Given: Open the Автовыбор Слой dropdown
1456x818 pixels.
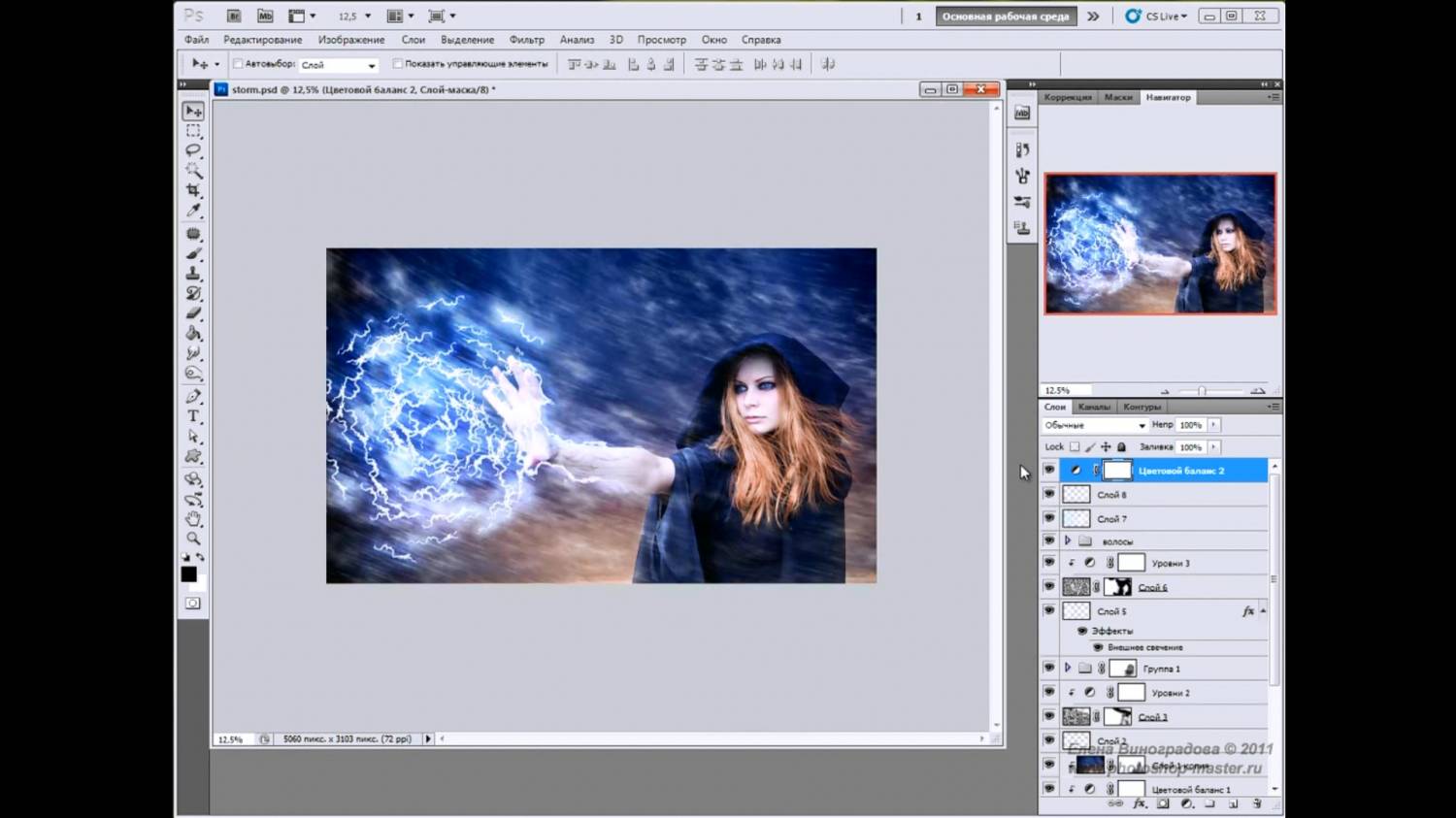Looking at the screenshot, I should tap(338, 65).
